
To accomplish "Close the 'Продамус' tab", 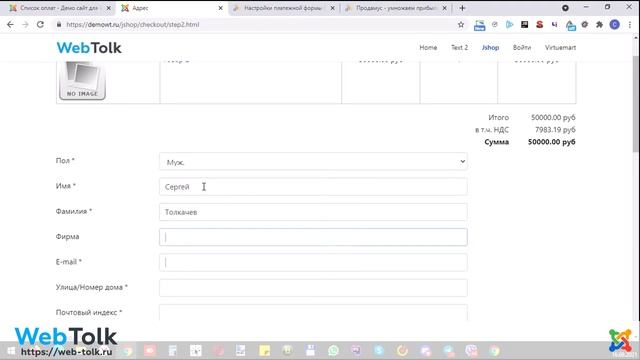I will [x=444, y=8].
